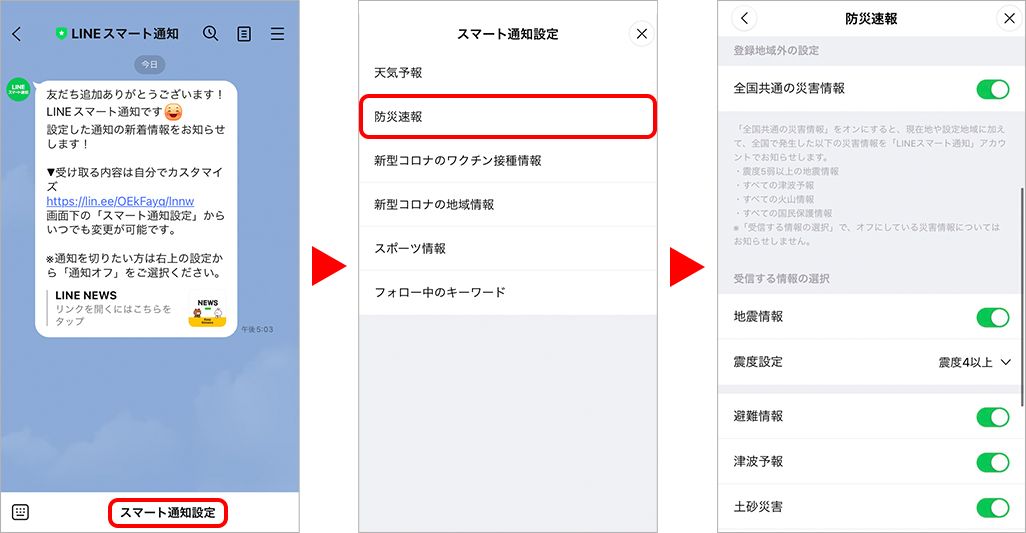Open https://lin.ee/OEkFayq/lnnw link
Viewport: 1026px width, 533px height.
pos(120,201)
